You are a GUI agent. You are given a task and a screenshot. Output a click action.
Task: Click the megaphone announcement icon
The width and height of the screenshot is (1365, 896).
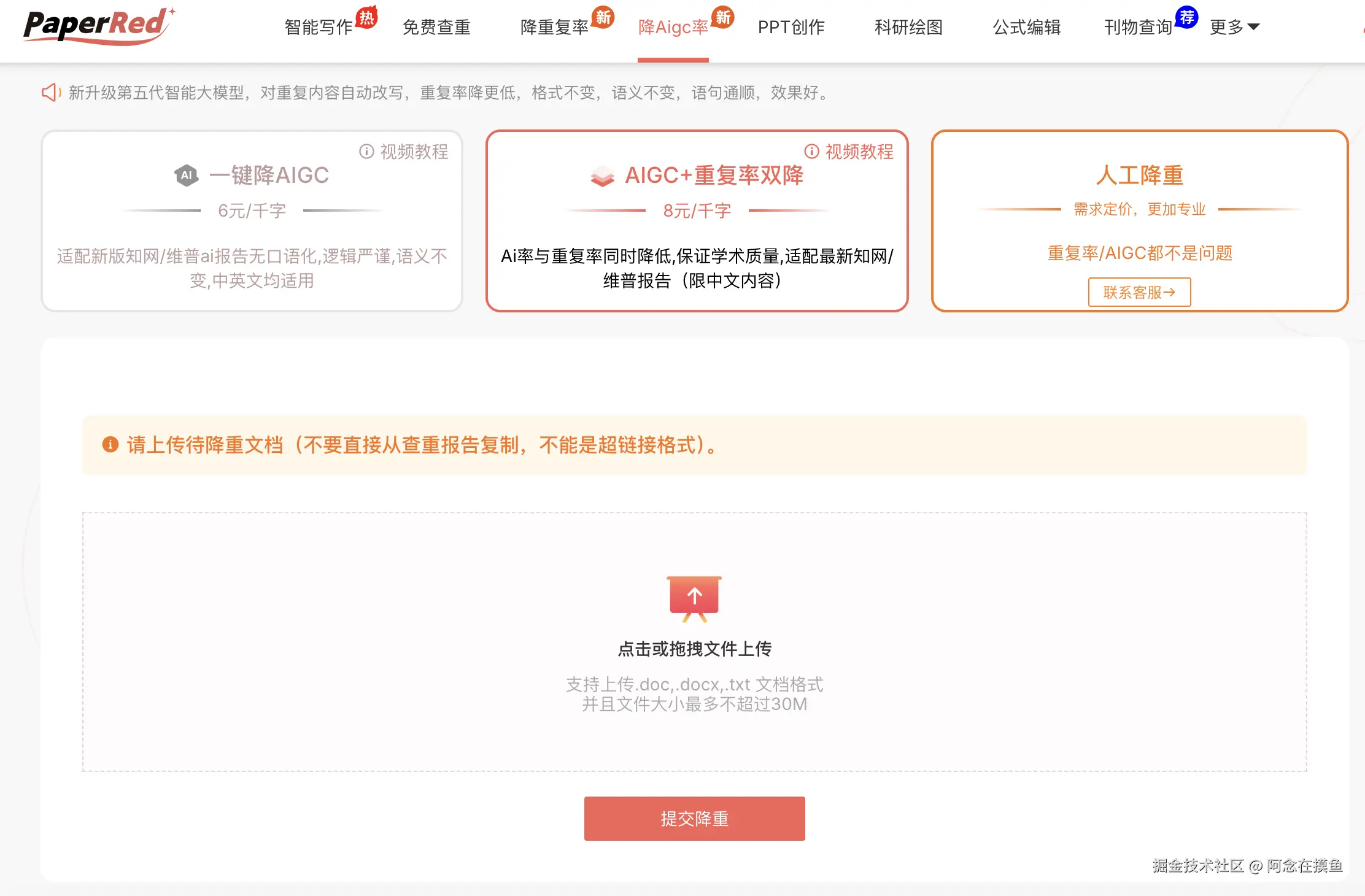[51, 93]
